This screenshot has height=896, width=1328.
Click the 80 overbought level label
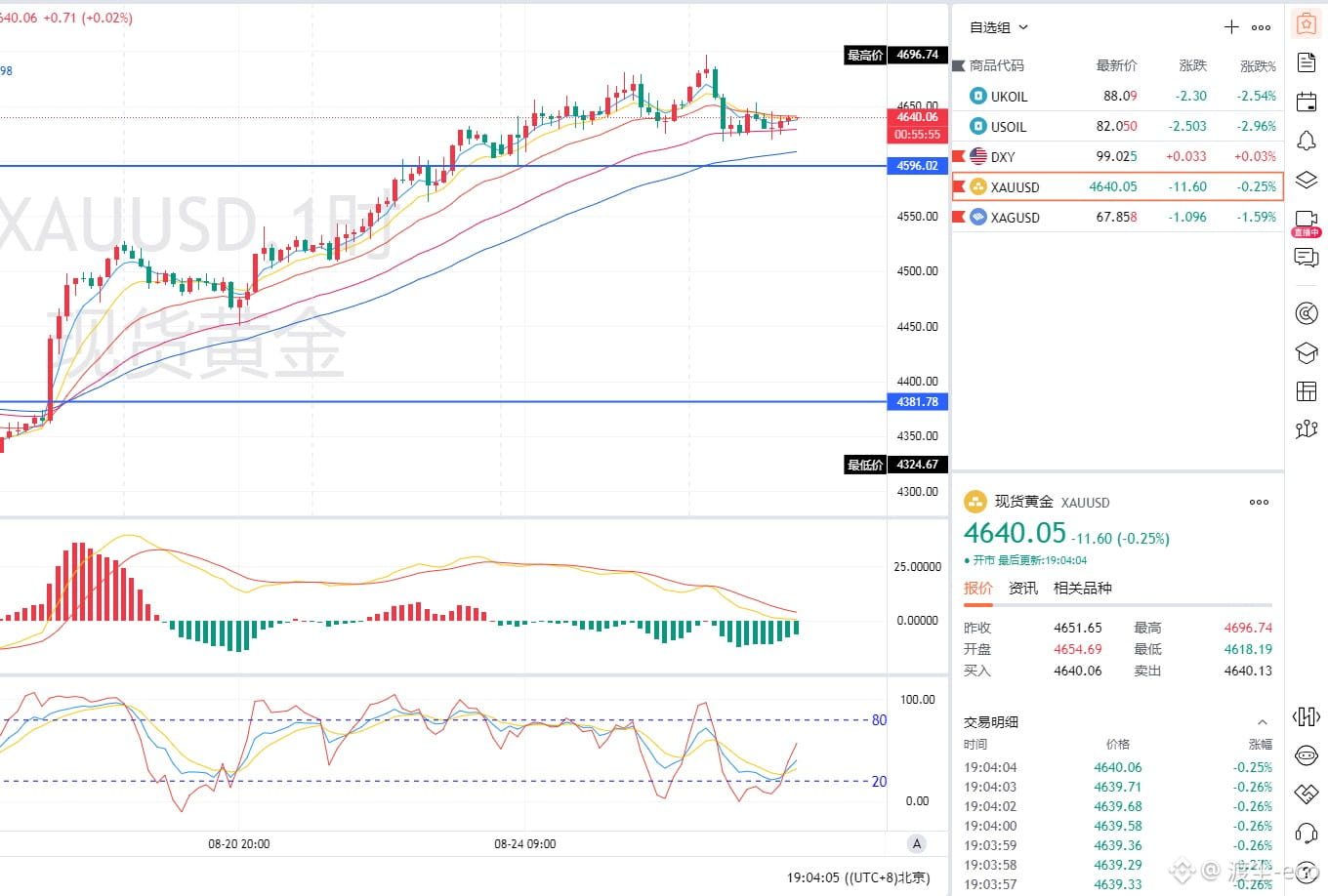point(879,720)
